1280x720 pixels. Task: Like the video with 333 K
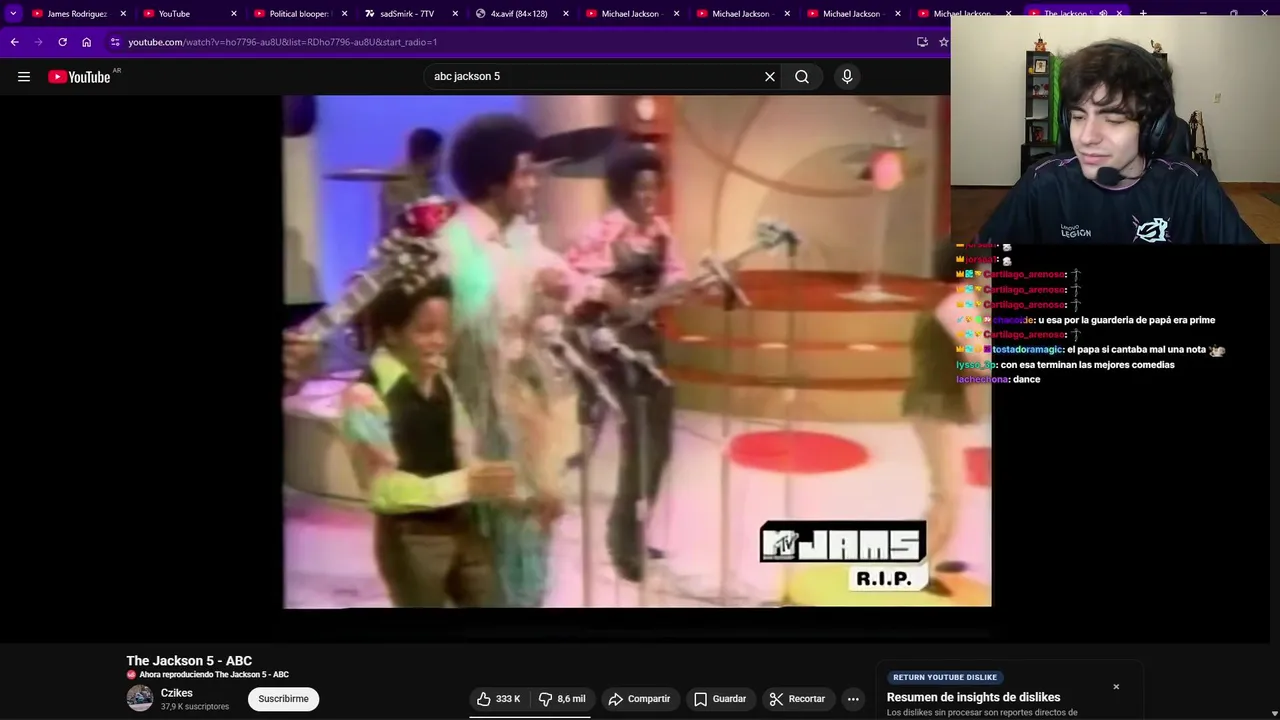click(498, 699)
